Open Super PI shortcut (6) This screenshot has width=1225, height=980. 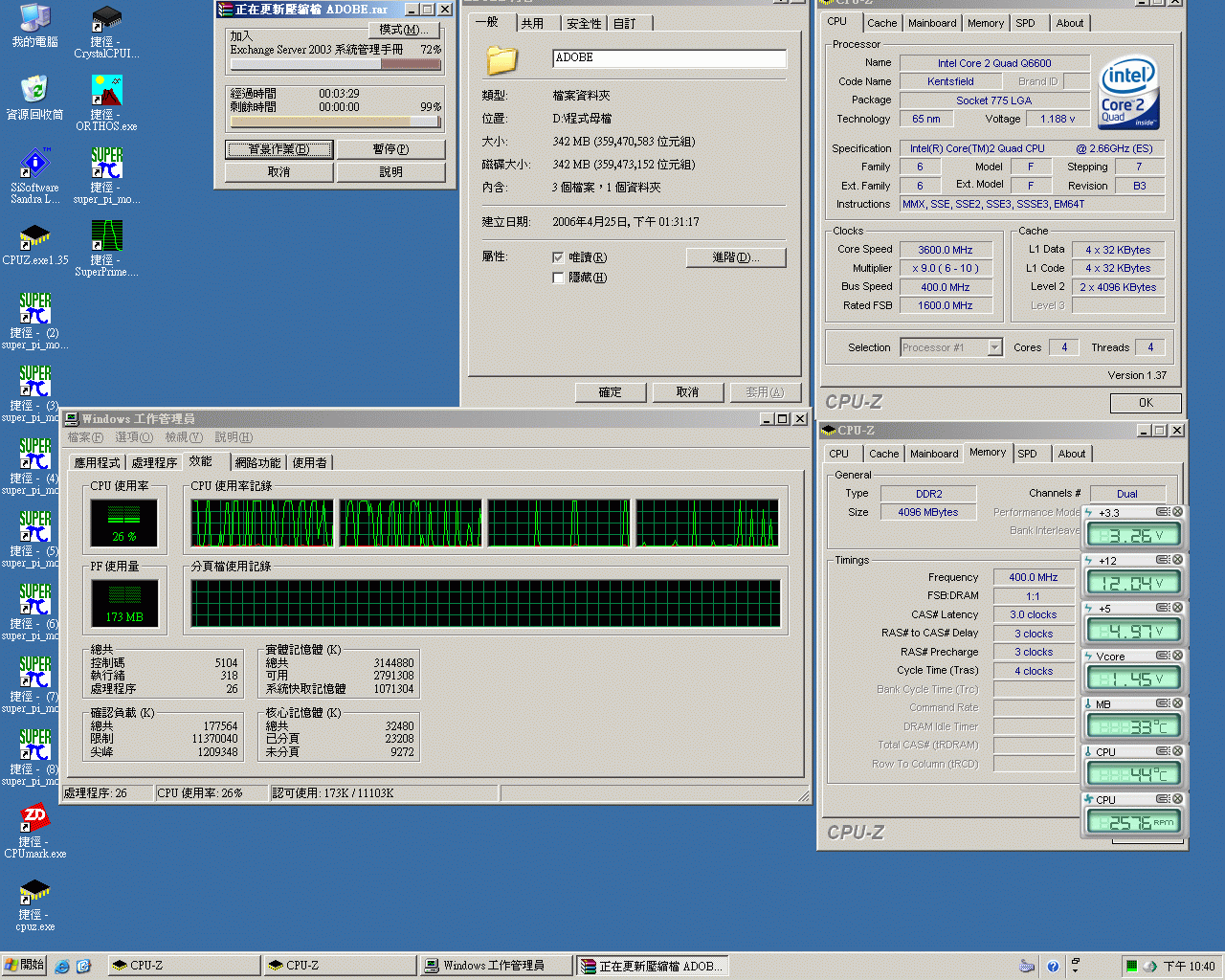(x=35, y=612)
